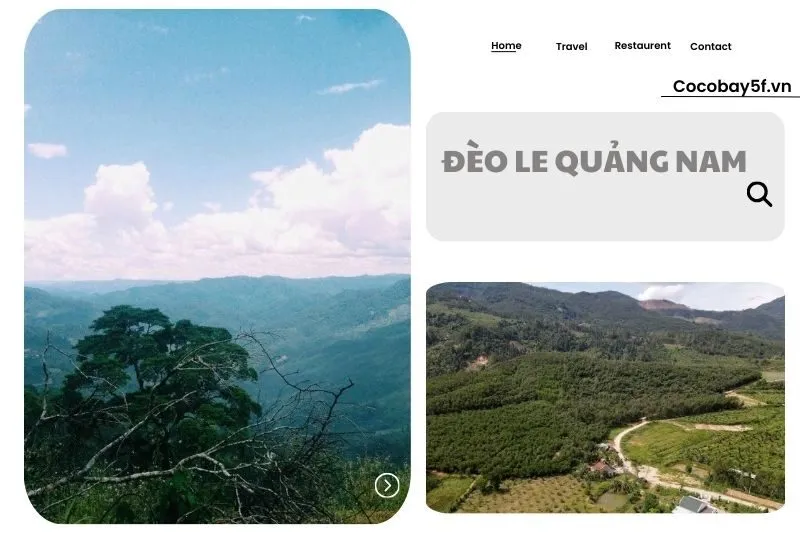This screenshot has width=800, height=533.
Task: Select the aerial forest valley photo
Action: pyautogui.click(x=605, y=397)
